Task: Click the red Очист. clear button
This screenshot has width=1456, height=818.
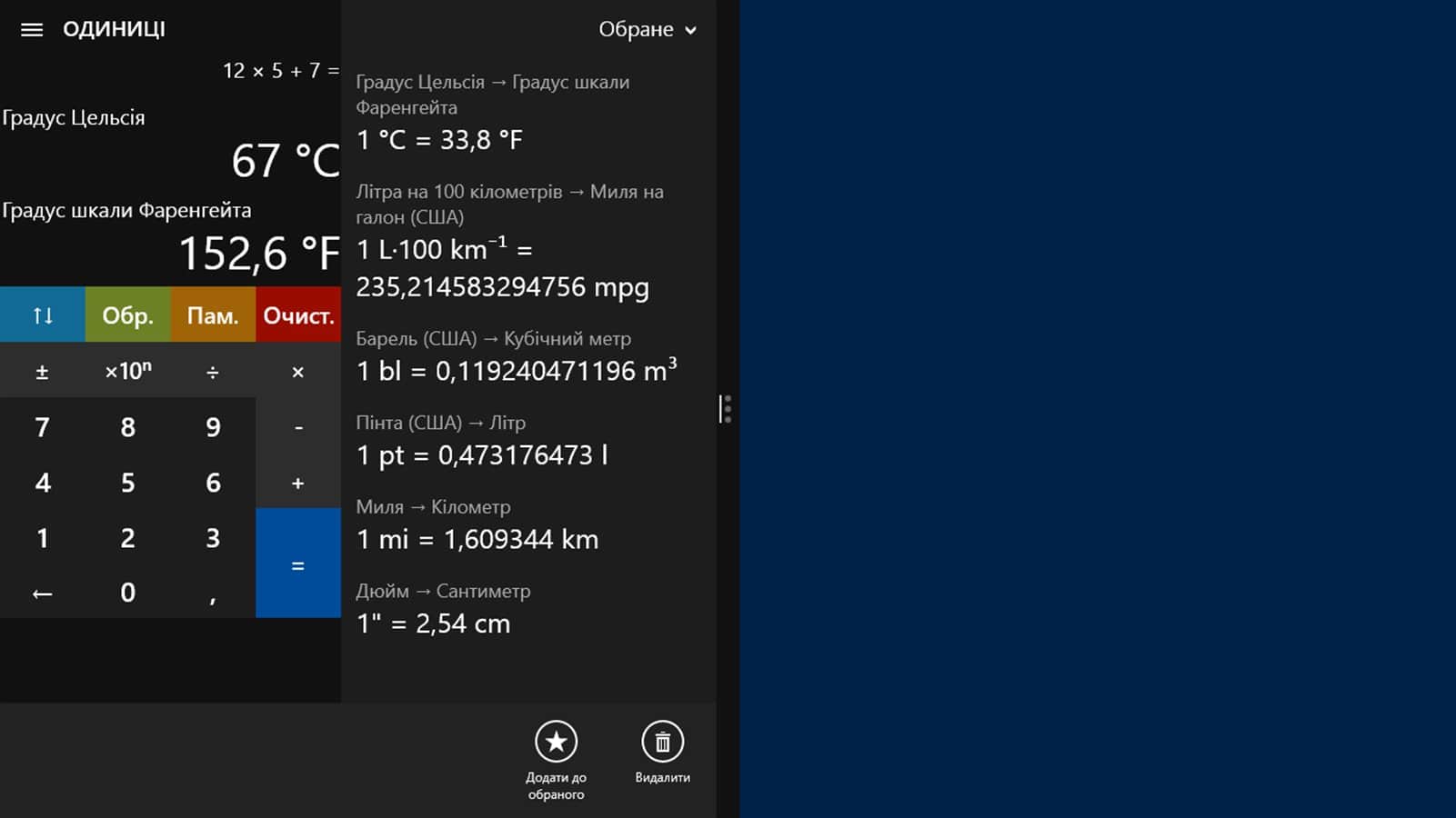Action: 298,315
